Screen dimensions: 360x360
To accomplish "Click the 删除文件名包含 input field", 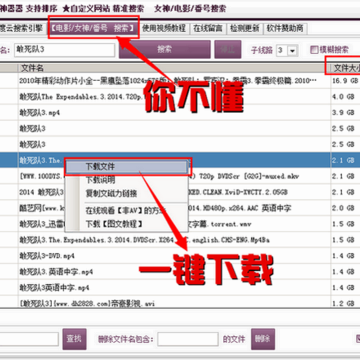I will click(188, 339).
